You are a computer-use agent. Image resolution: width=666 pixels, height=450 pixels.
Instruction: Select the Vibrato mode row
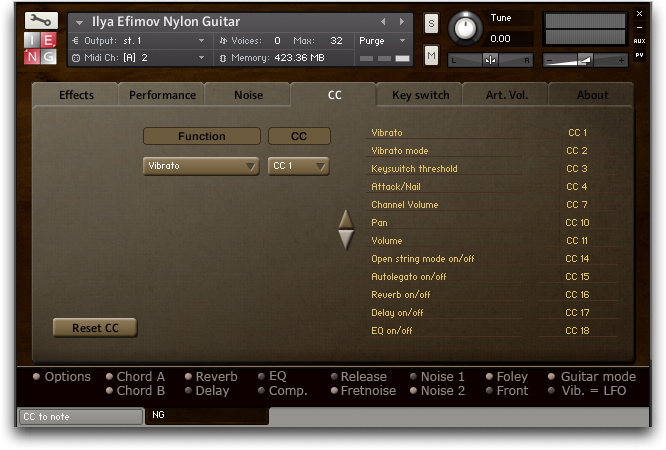tap(492, 151)
